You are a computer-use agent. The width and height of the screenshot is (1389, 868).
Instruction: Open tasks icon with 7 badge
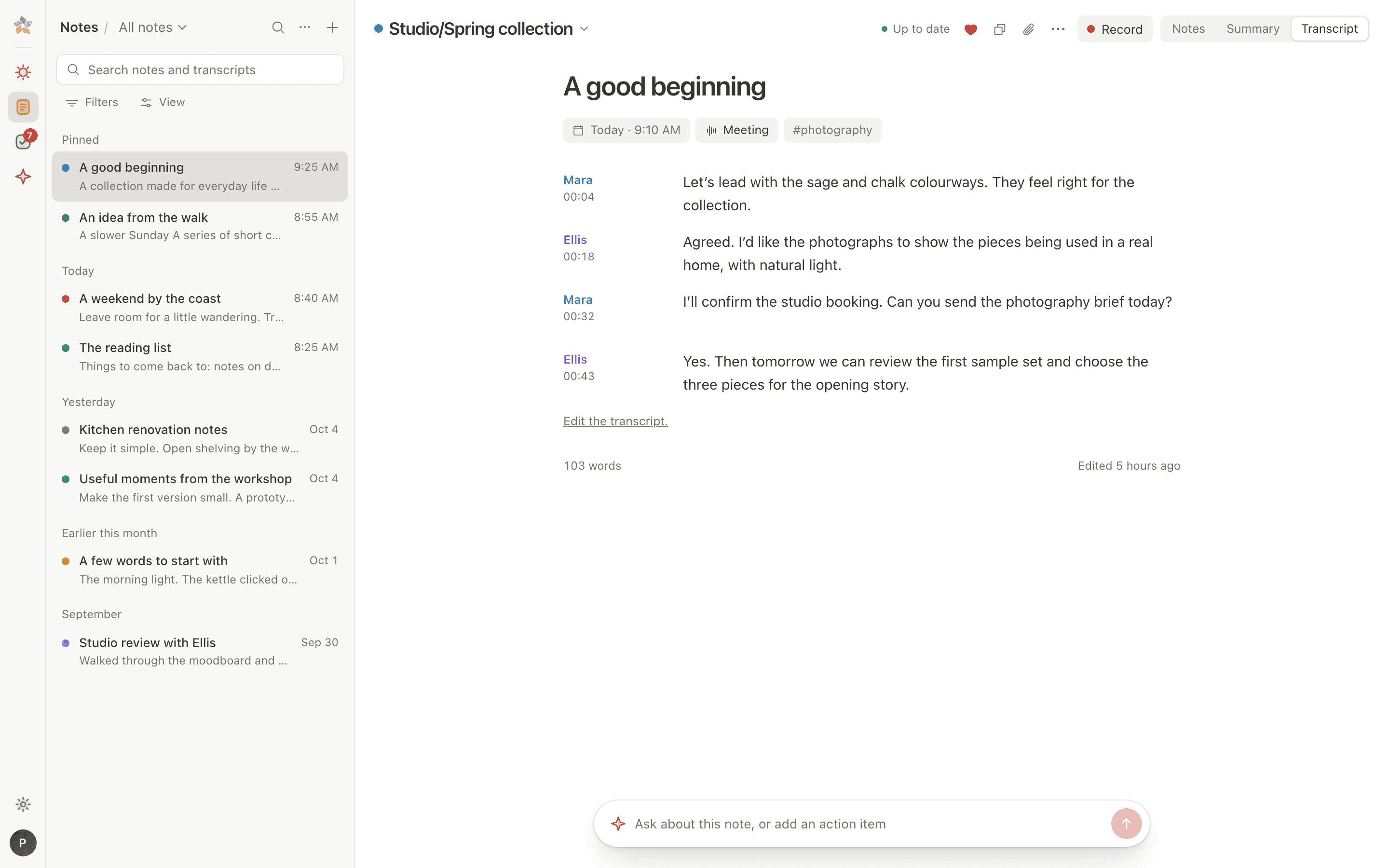(23, 141)
